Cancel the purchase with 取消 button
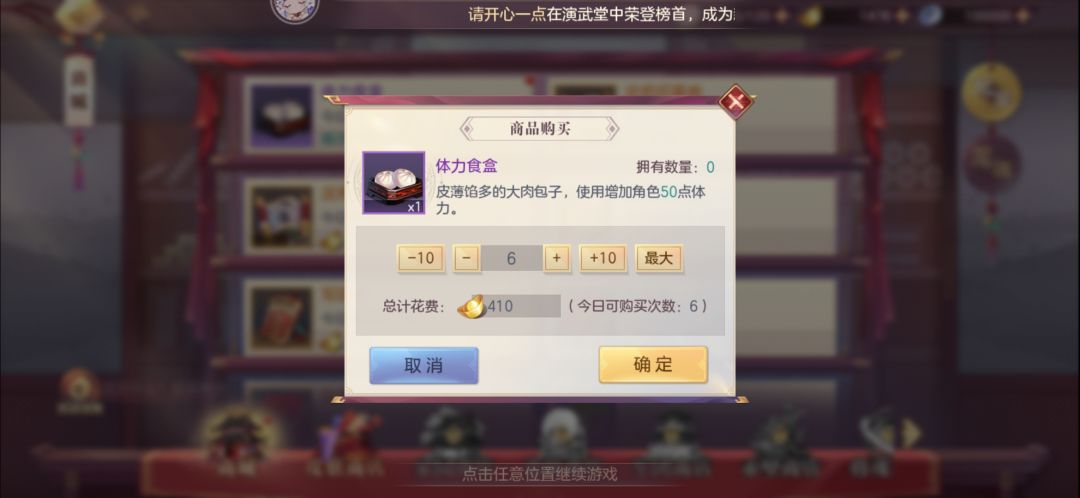Viewport: 1080px width, 498px height. pos(424,365)
